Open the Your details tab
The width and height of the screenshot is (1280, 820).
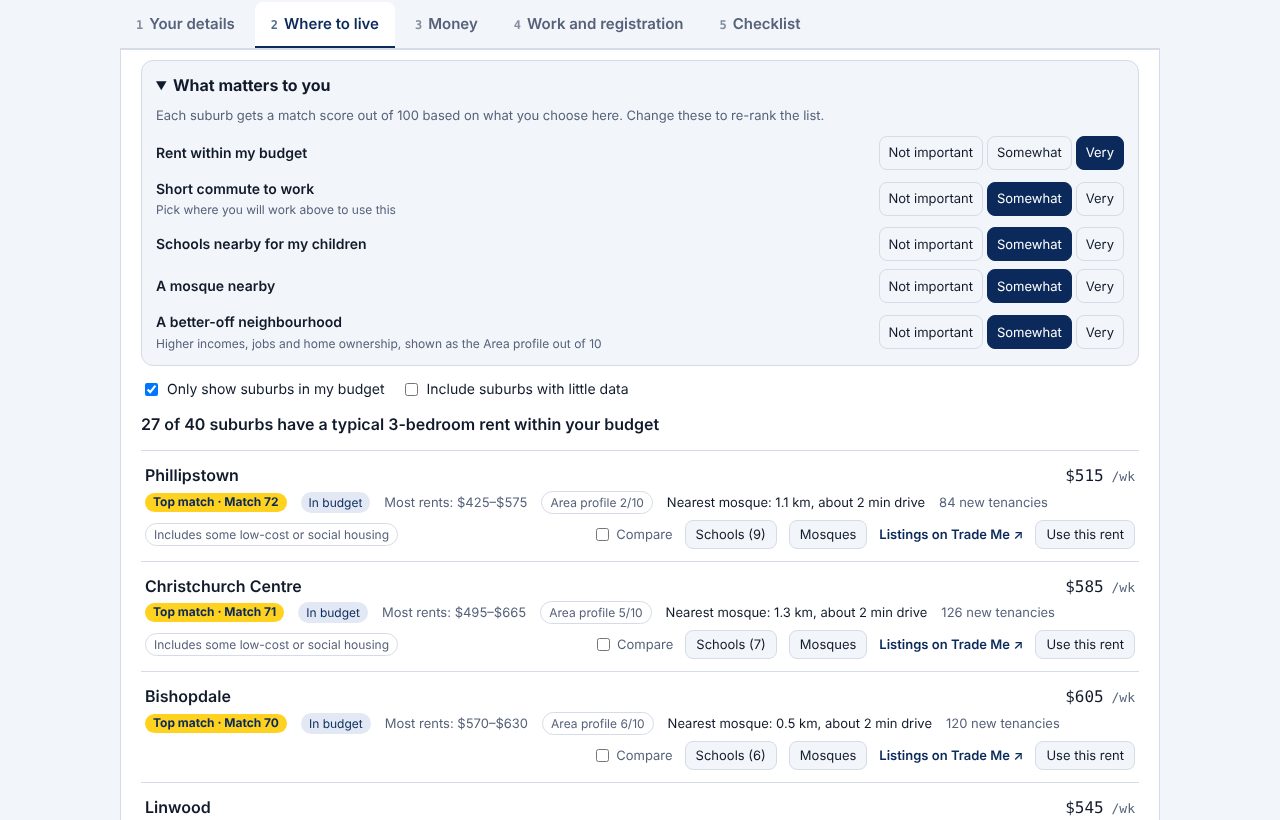coord(185,24)
